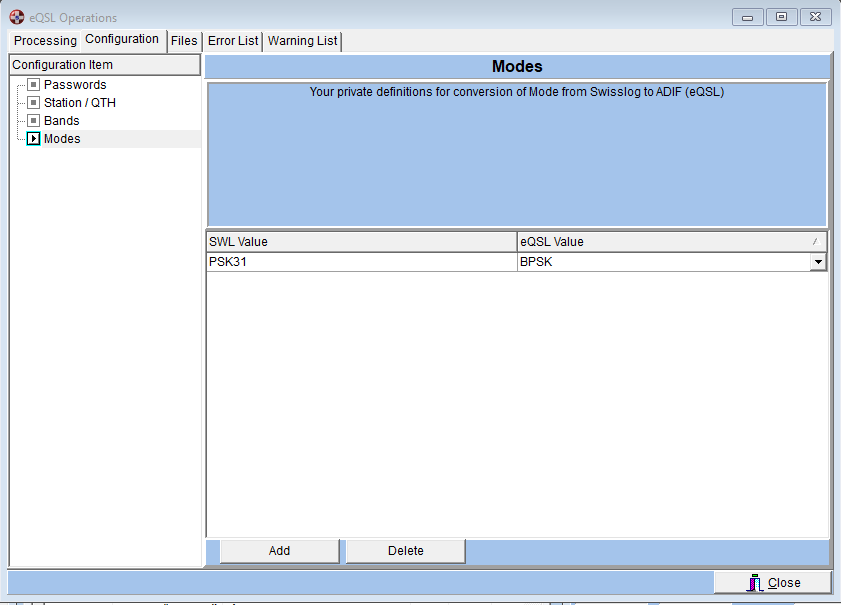Click the Configuration Item column header
This screenshot has height=605, width=841.
point(104,65)
